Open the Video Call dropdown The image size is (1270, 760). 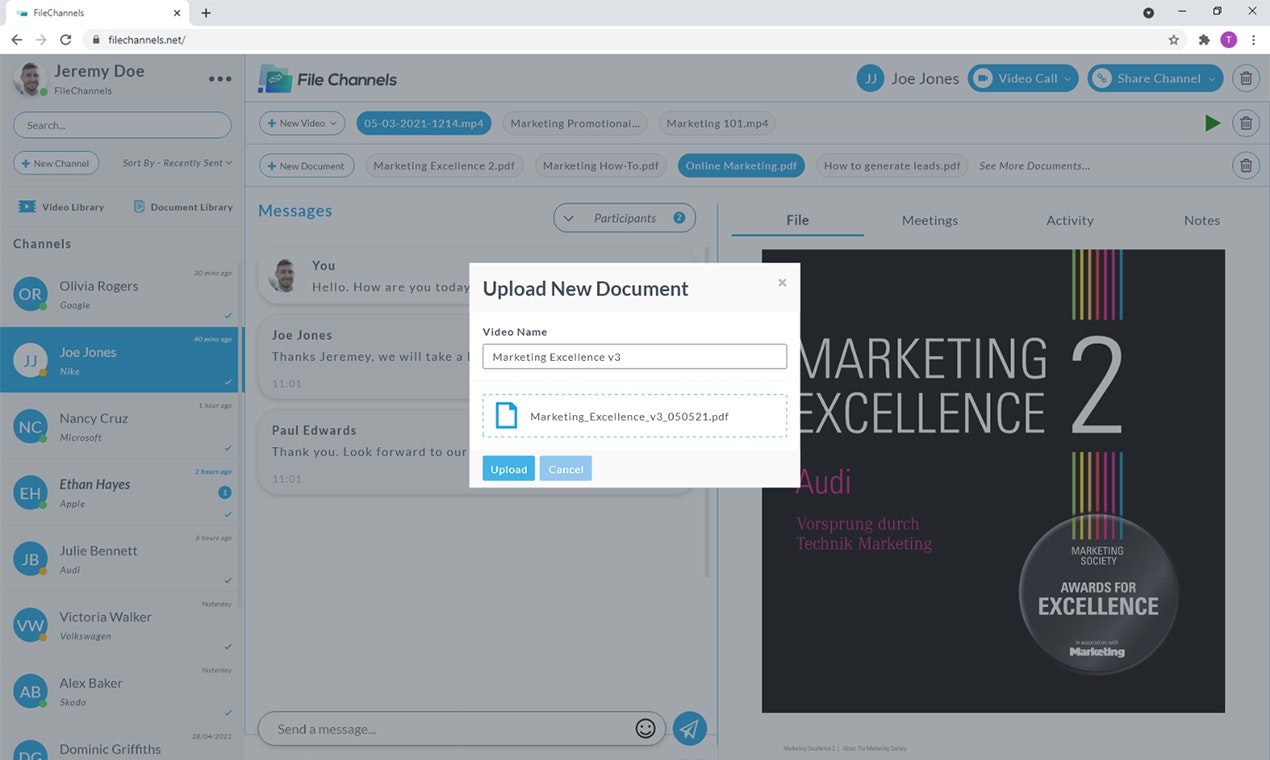(1023, 78)
